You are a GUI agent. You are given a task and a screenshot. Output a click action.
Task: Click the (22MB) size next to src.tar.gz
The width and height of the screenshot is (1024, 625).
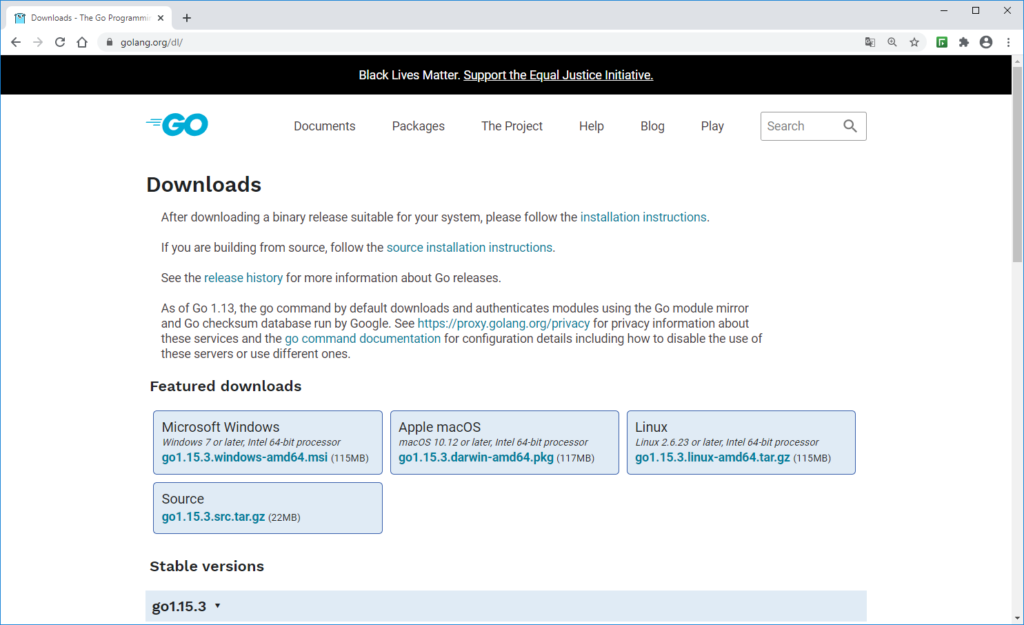coord(284,517)
